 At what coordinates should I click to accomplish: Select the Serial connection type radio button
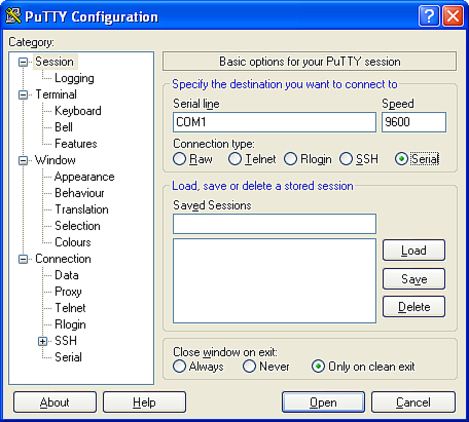[401, 159]
